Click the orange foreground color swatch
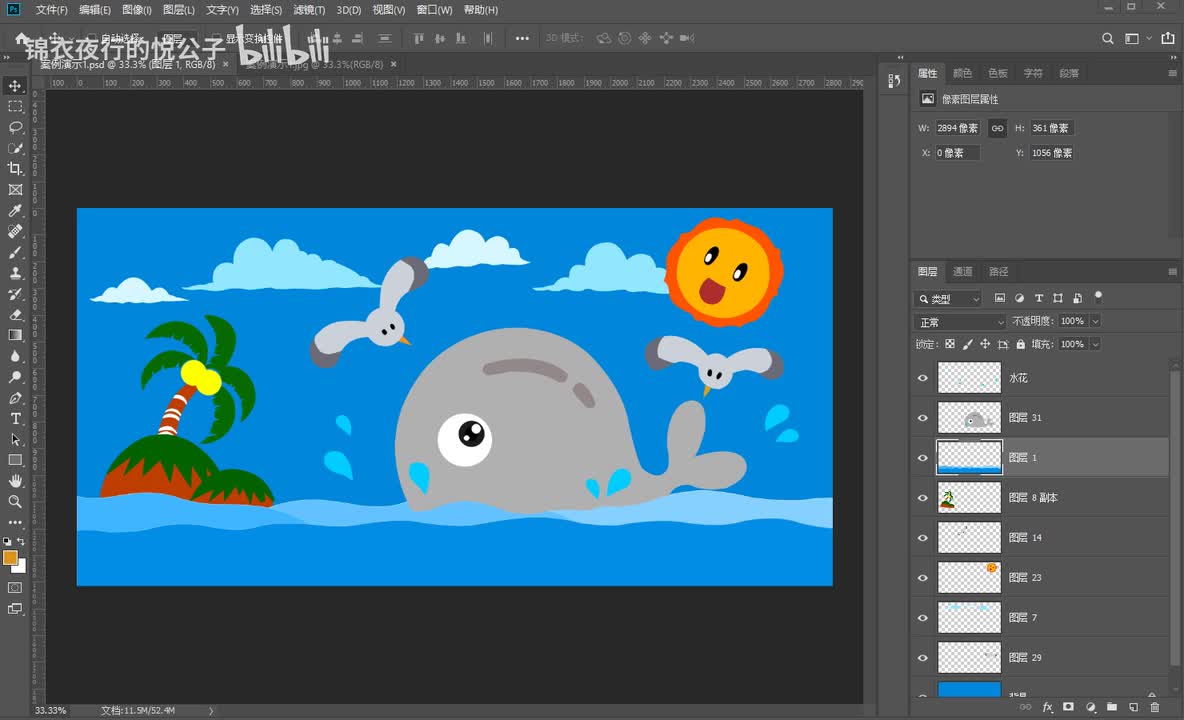1184x720 pixels. point(10,557)
